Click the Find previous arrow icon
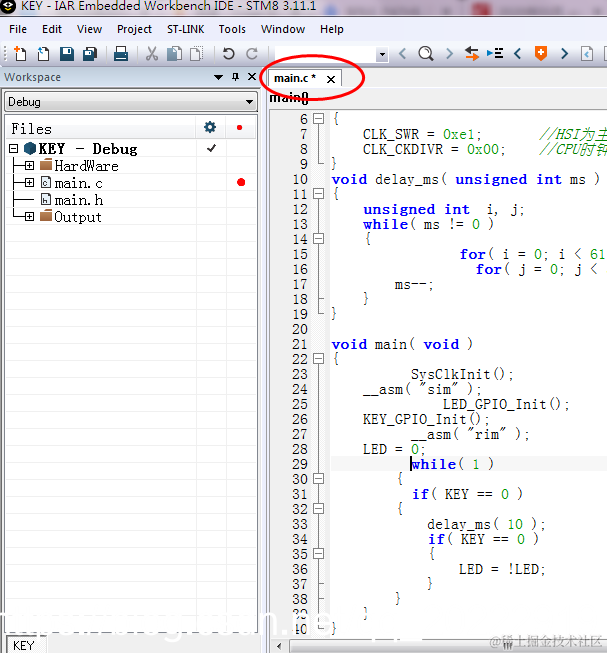This screenshot has height=653, width=607. tap(402, 54)
